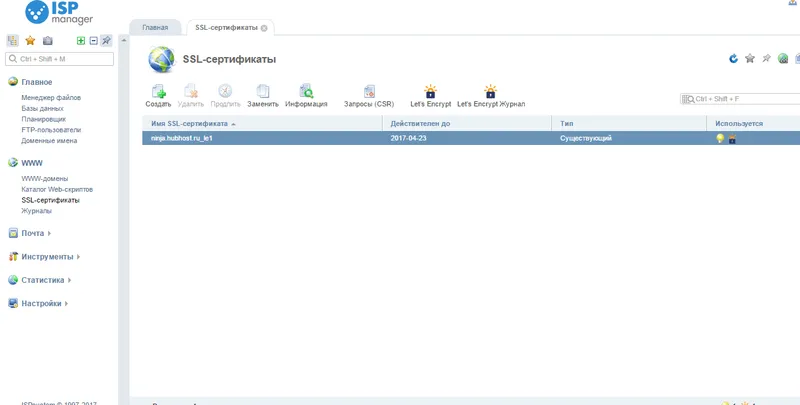Sort by Имя SSL-сертификата column
The image size is (800, 405).
coord(262,123)
